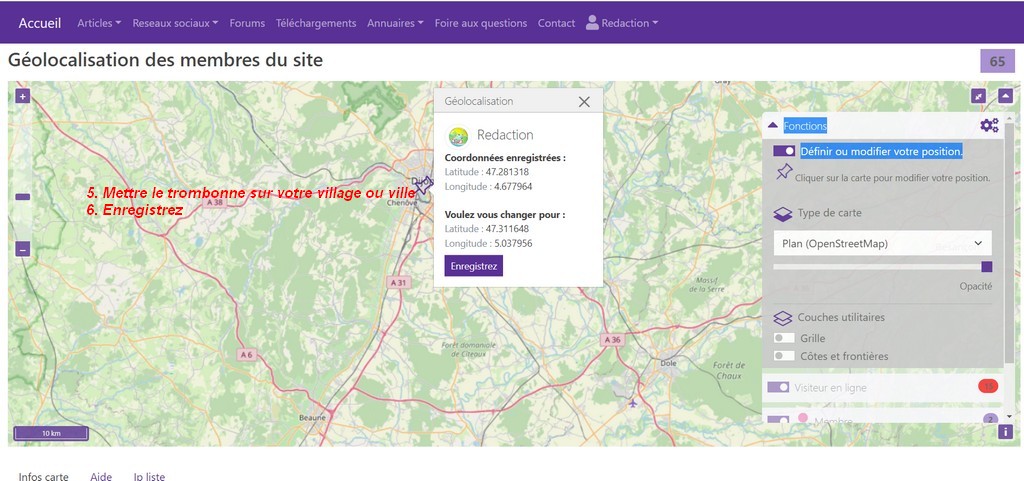This screenshot has width=1024, height=481.
Task: Go to the Contact page link
Action: point(556,23)
